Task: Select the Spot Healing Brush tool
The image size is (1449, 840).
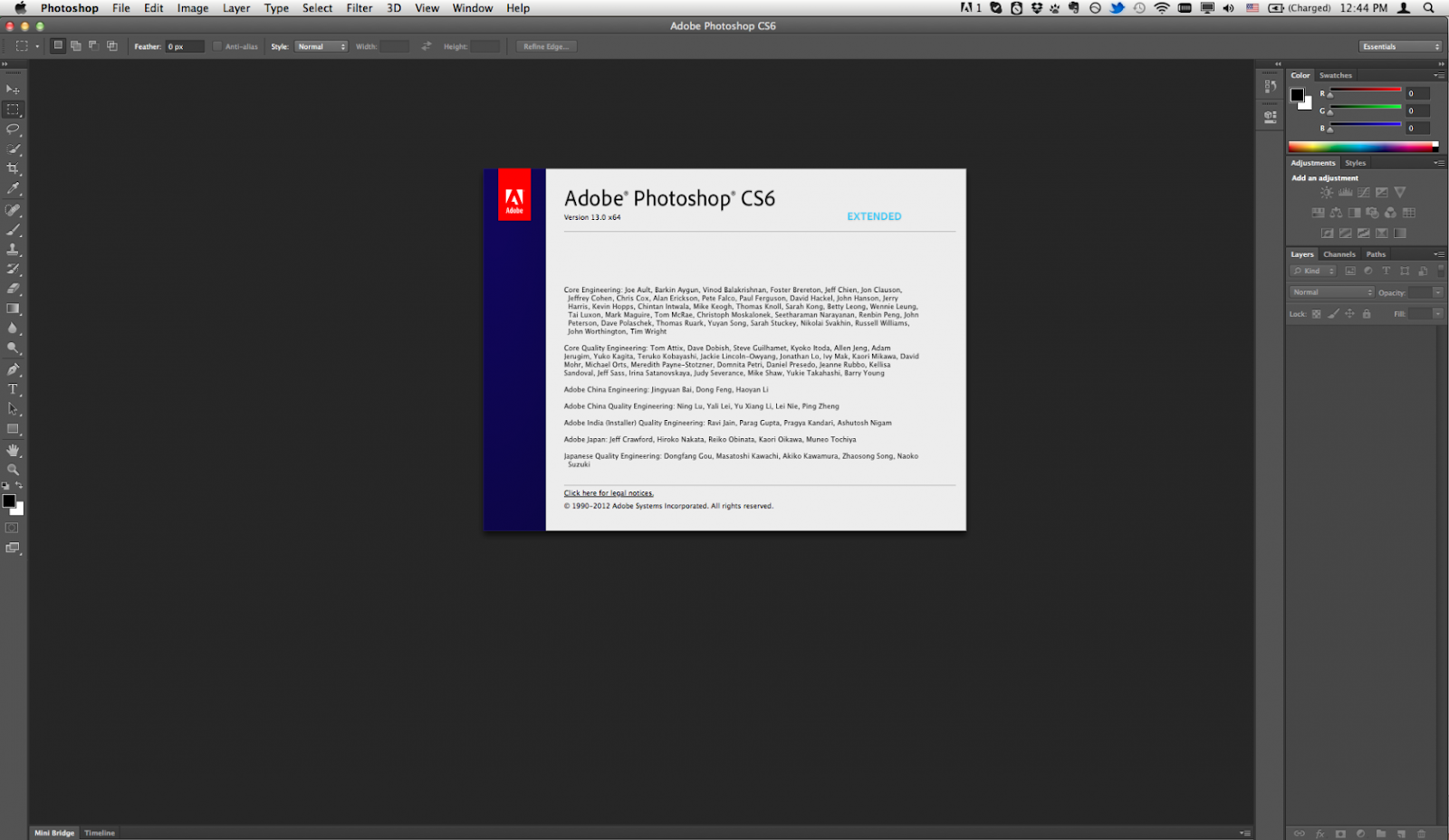Action: (x=13, y=210)
